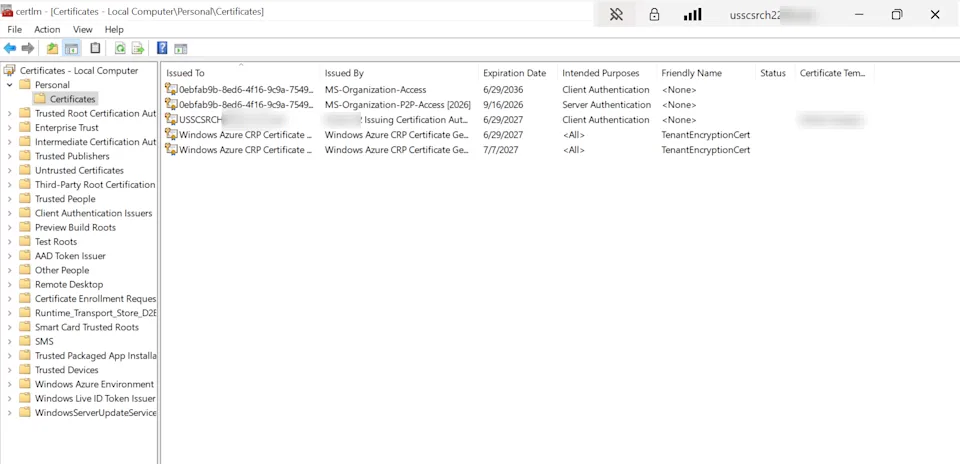Expand Intermediate Certification Authorities node
The width and height of the screenshot is (960, 464).
coord(9,142)
